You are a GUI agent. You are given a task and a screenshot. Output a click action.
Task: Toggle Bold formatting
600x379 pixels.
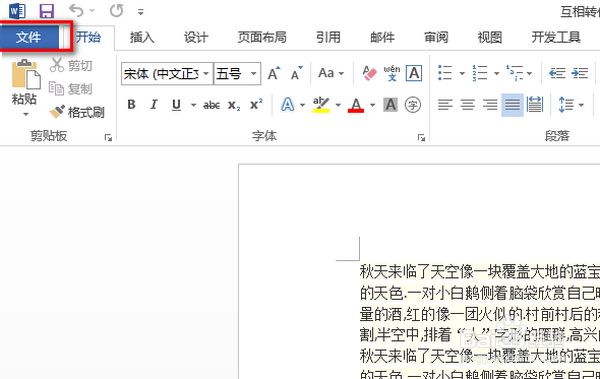(x=131, y=104)
